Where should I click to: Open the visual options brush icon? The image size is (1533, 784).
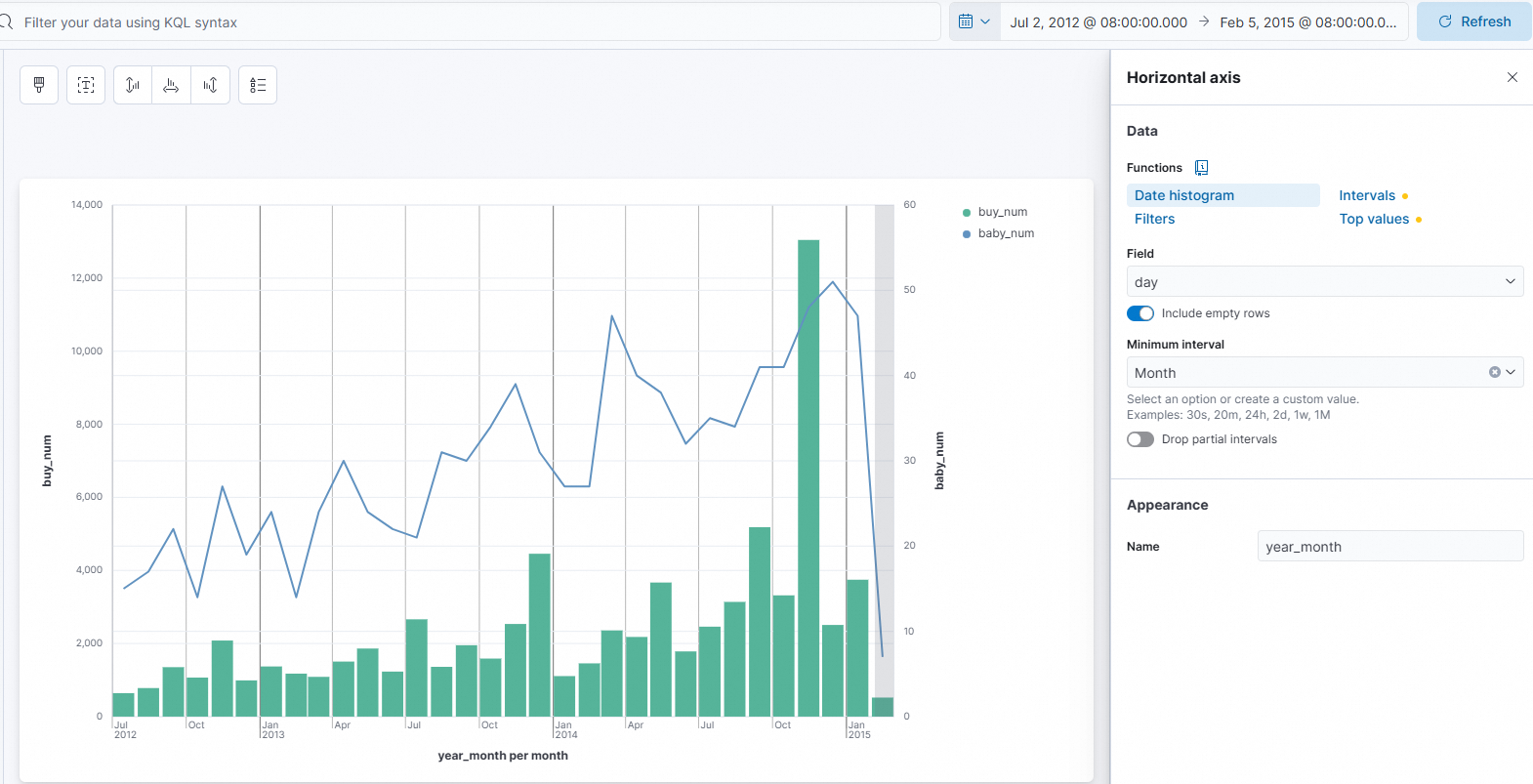[x=39, y=85]
